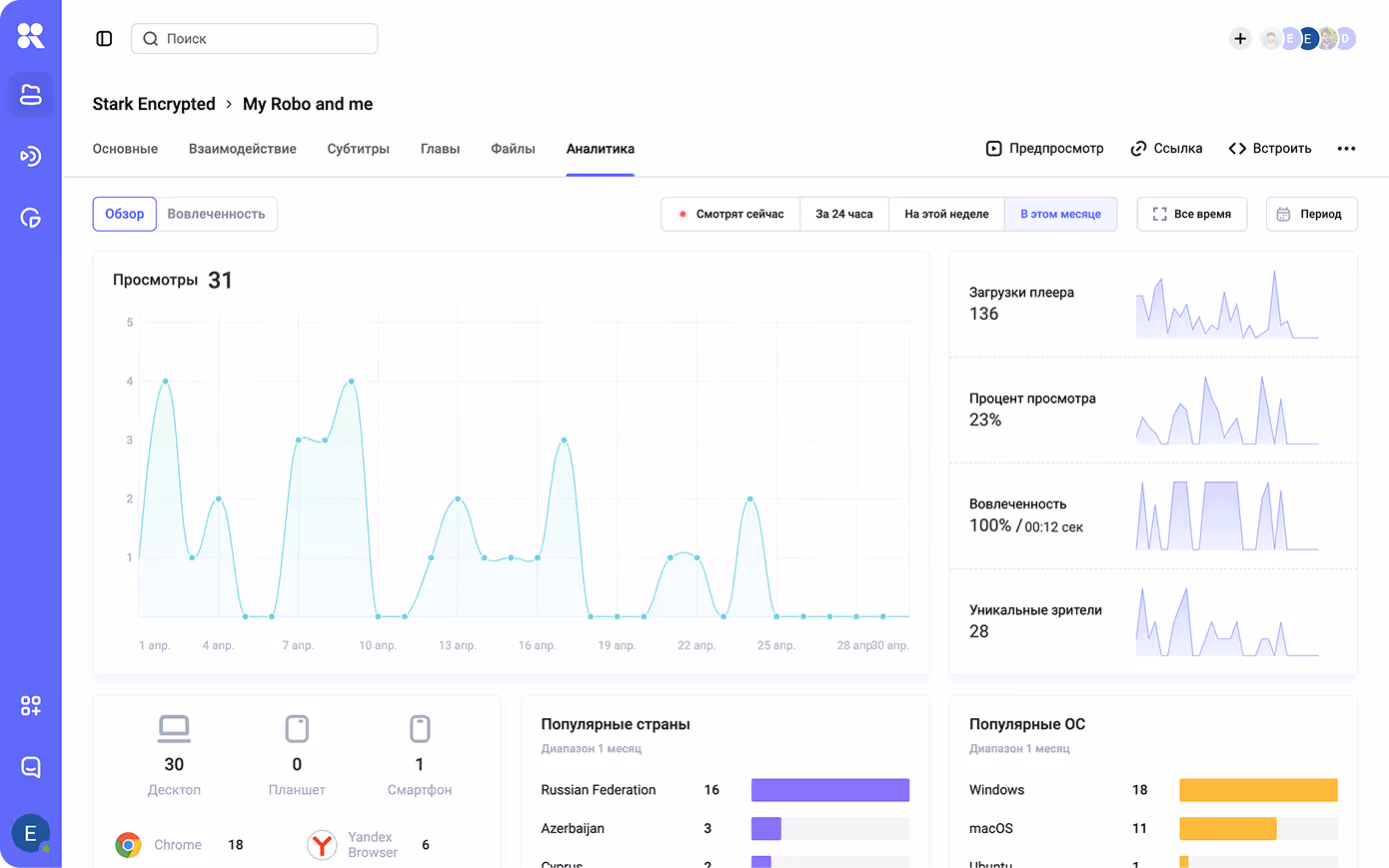
Task: Click the Просмотры 31 heading
Action: [173, 281]
